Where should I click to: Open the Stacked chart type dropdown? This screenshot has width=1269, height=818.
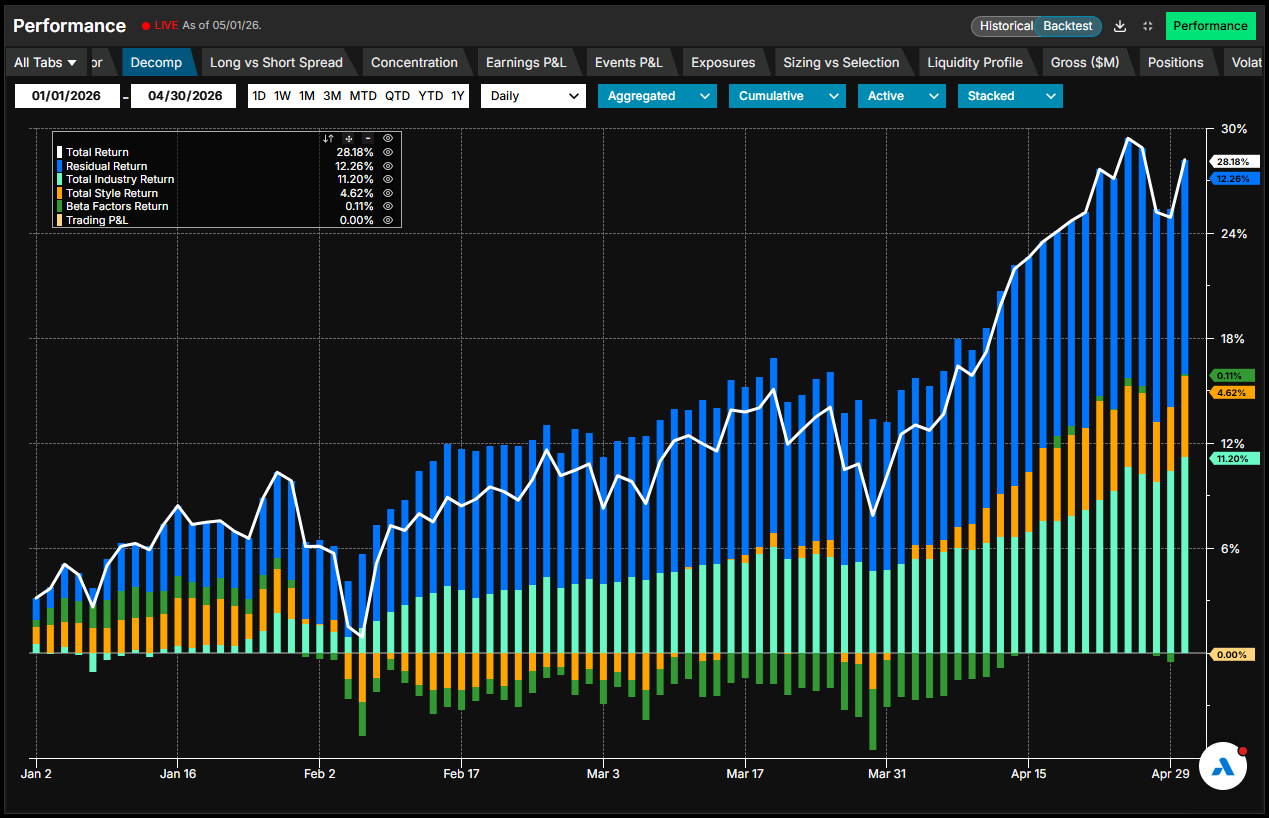1010,96
